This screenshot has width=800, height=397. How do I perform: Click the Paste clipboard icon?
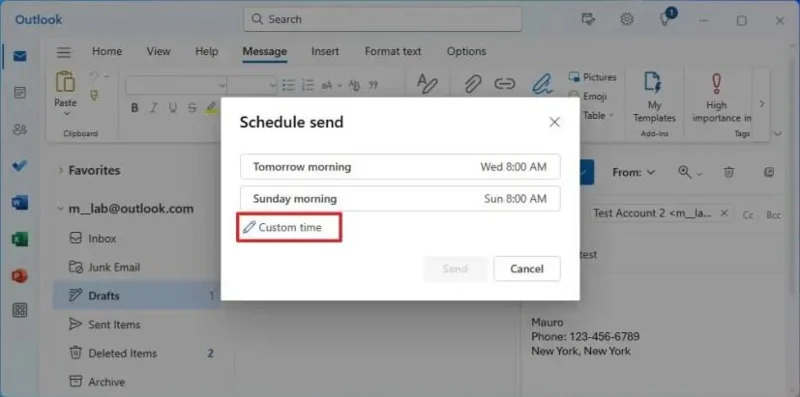(x=65, y=83)
